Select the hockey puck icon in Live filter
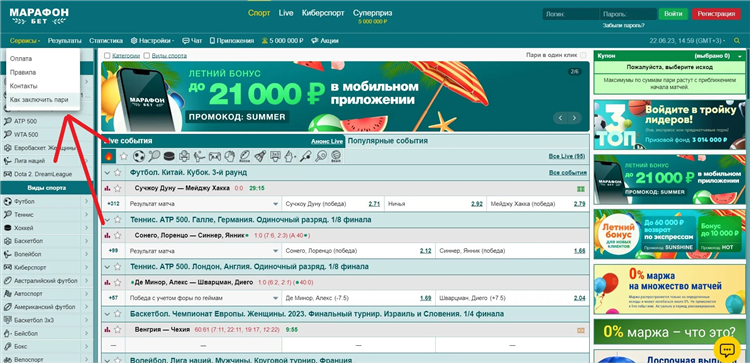750x363 pixels. (169, 156)
